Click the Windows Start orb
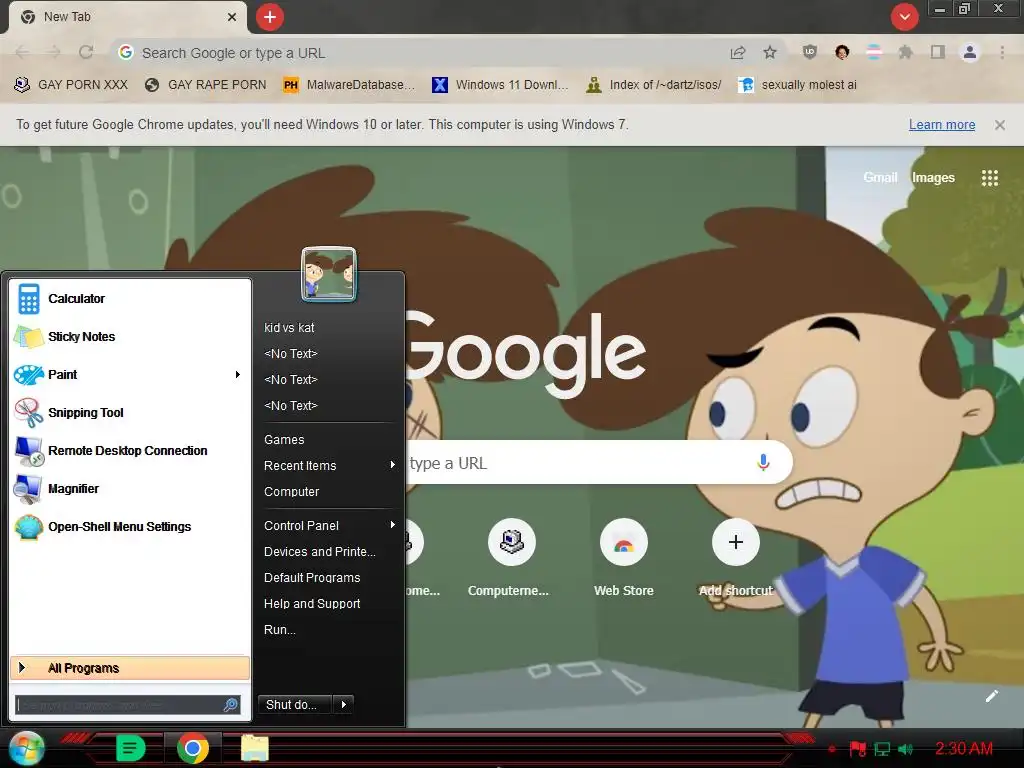The height and width of the screenshot is (768, 1024). click(x=26, y=748)
